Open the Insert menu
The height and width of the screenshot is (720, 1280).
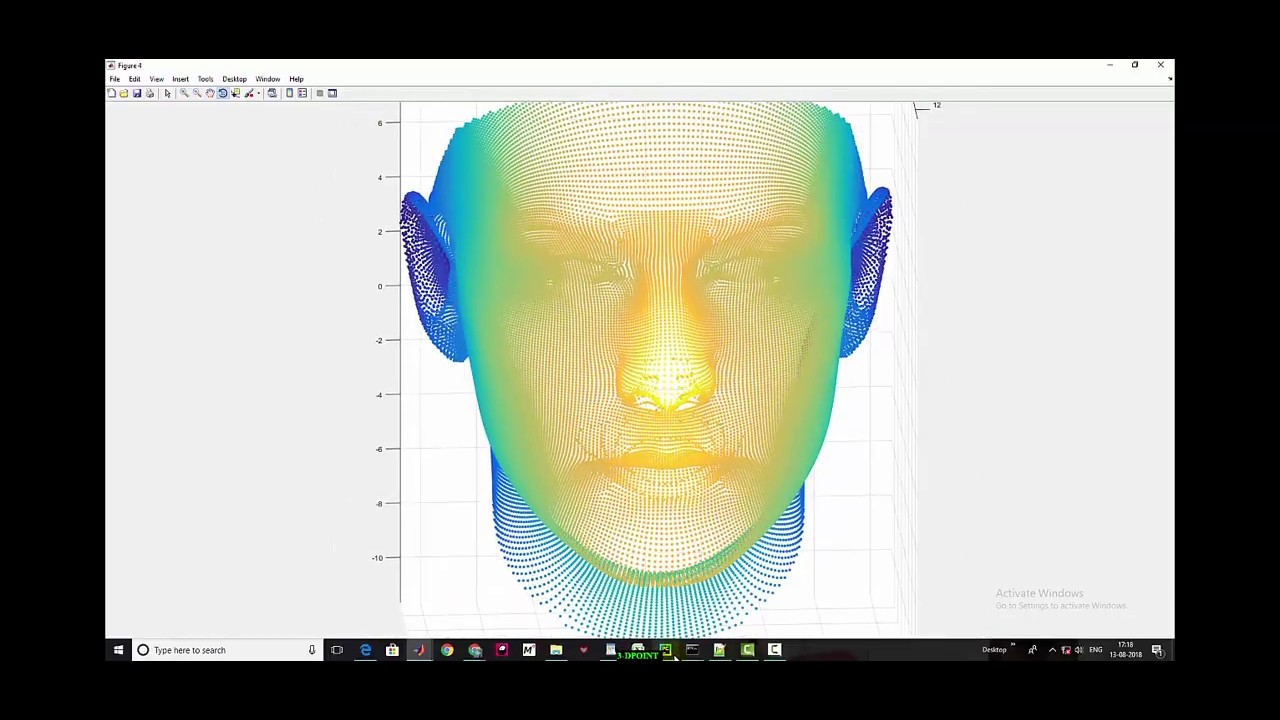[x=180, y=79]
